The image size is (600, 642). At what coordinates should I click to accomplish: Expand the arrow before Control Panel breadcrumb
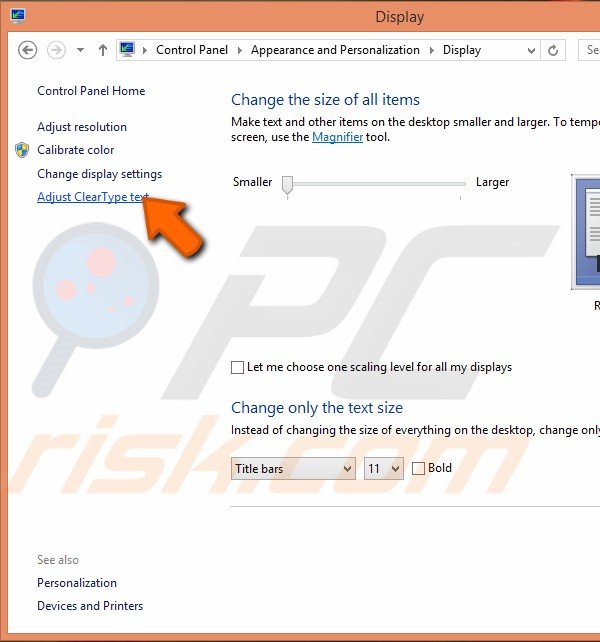pyautogui.click(x=145, y=50)
